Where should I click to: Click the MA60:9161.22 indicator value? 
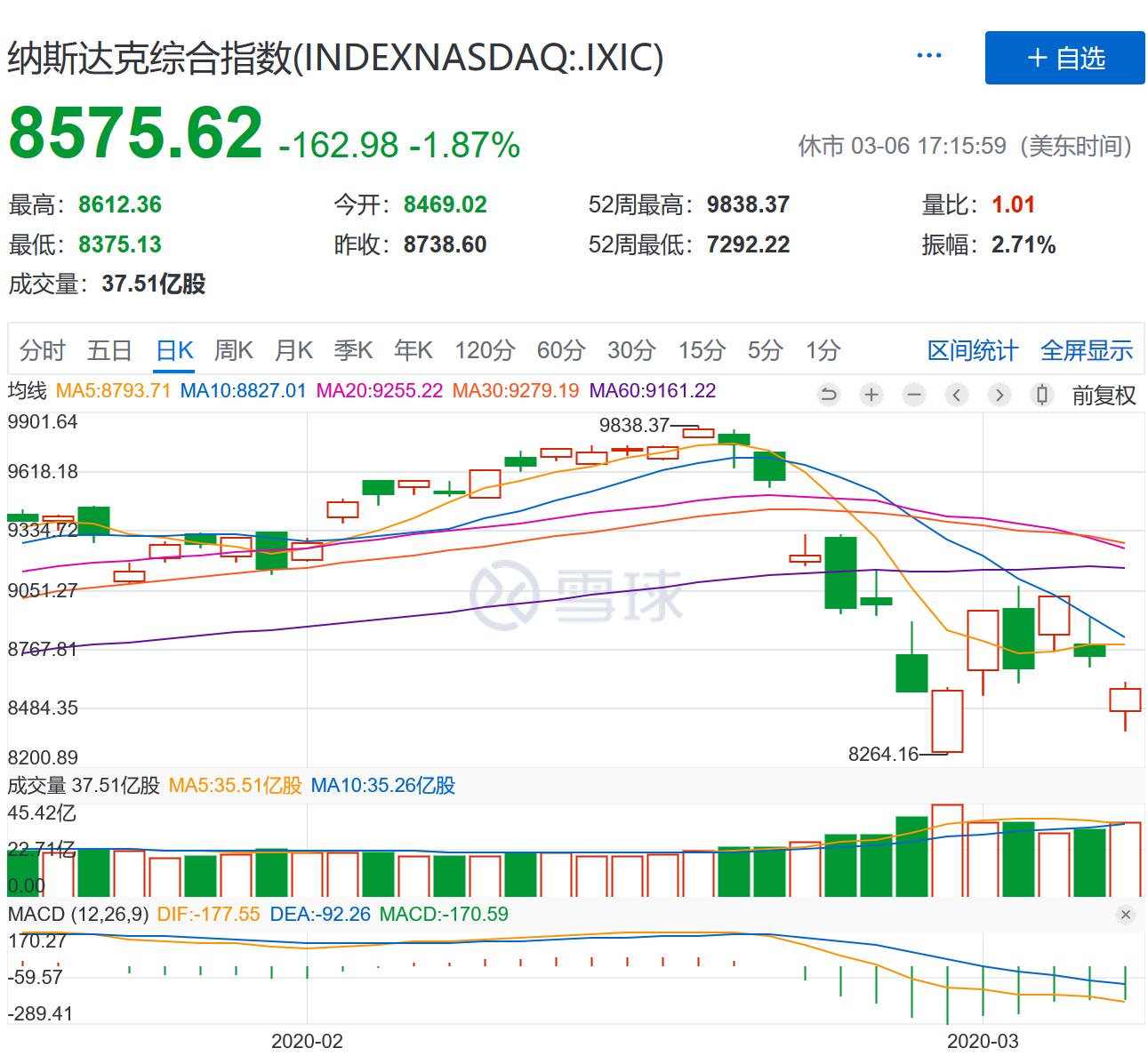coord(653,391)
